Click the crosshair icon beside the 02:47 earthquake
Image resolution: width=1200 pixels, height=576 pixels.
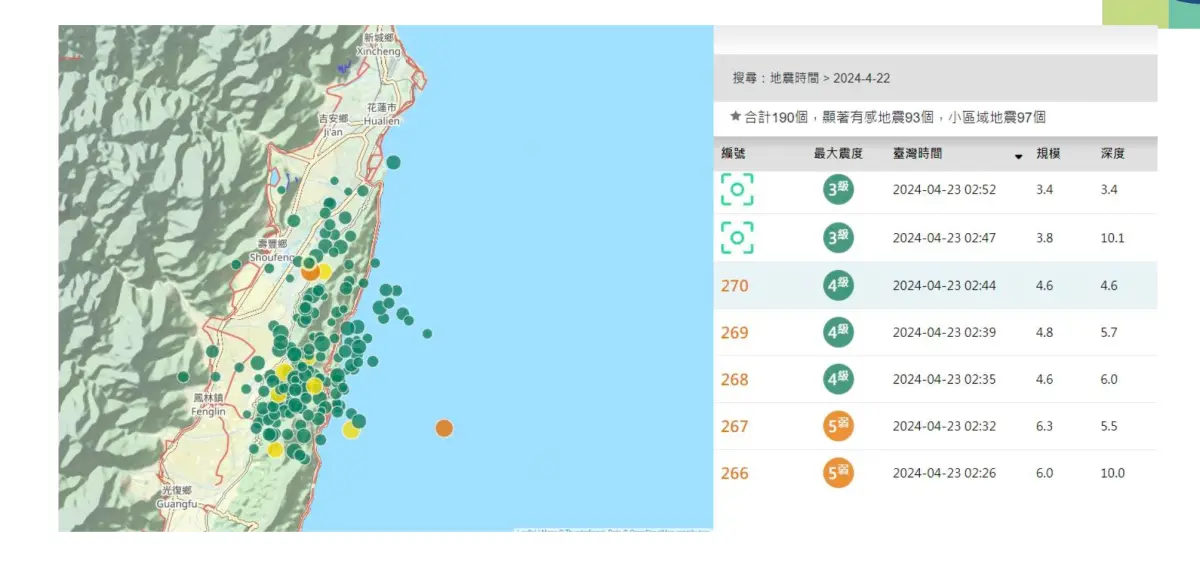(737, 237)
